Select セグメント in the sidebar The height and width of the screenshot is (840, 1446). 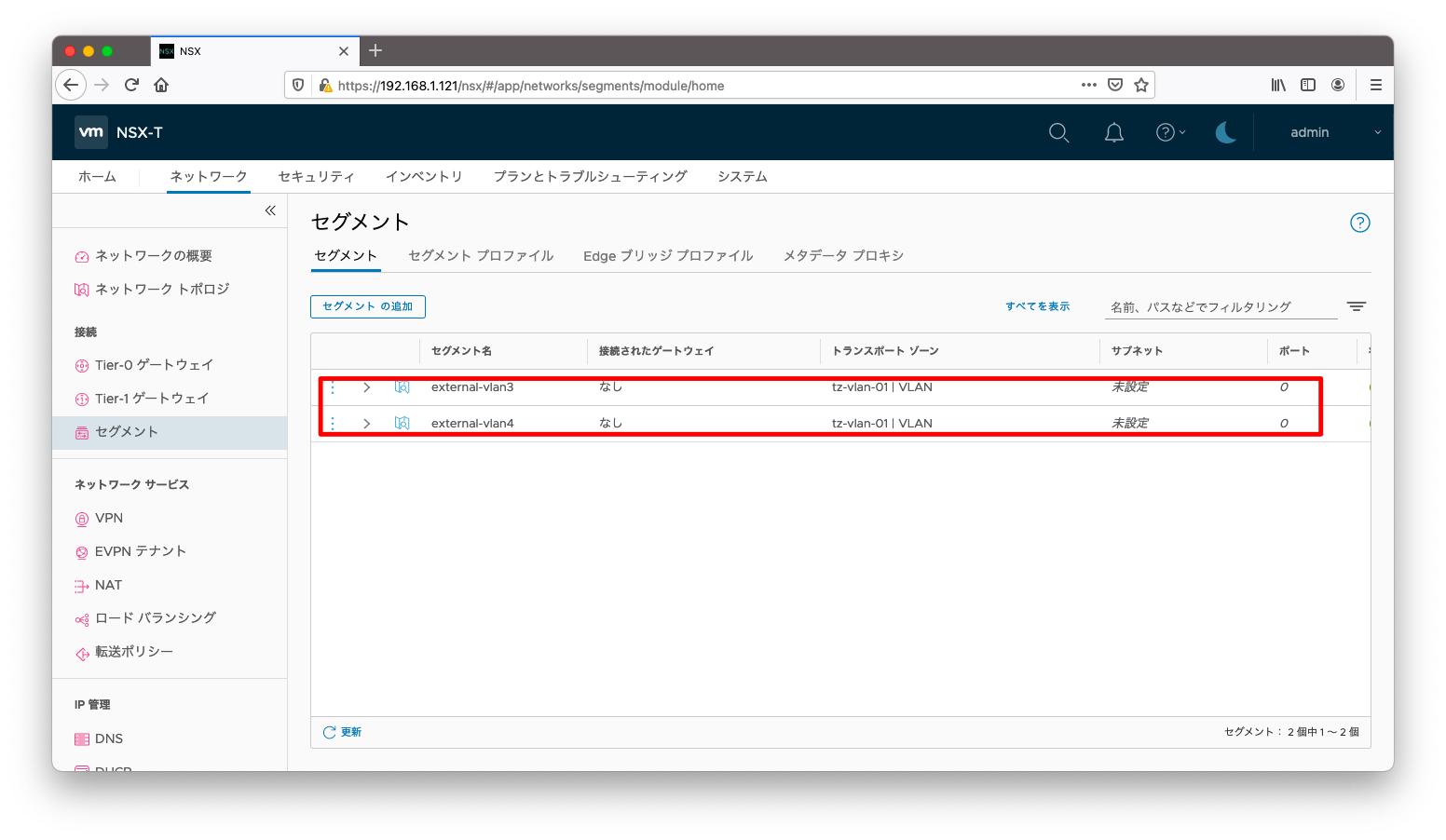coord(170,432)
